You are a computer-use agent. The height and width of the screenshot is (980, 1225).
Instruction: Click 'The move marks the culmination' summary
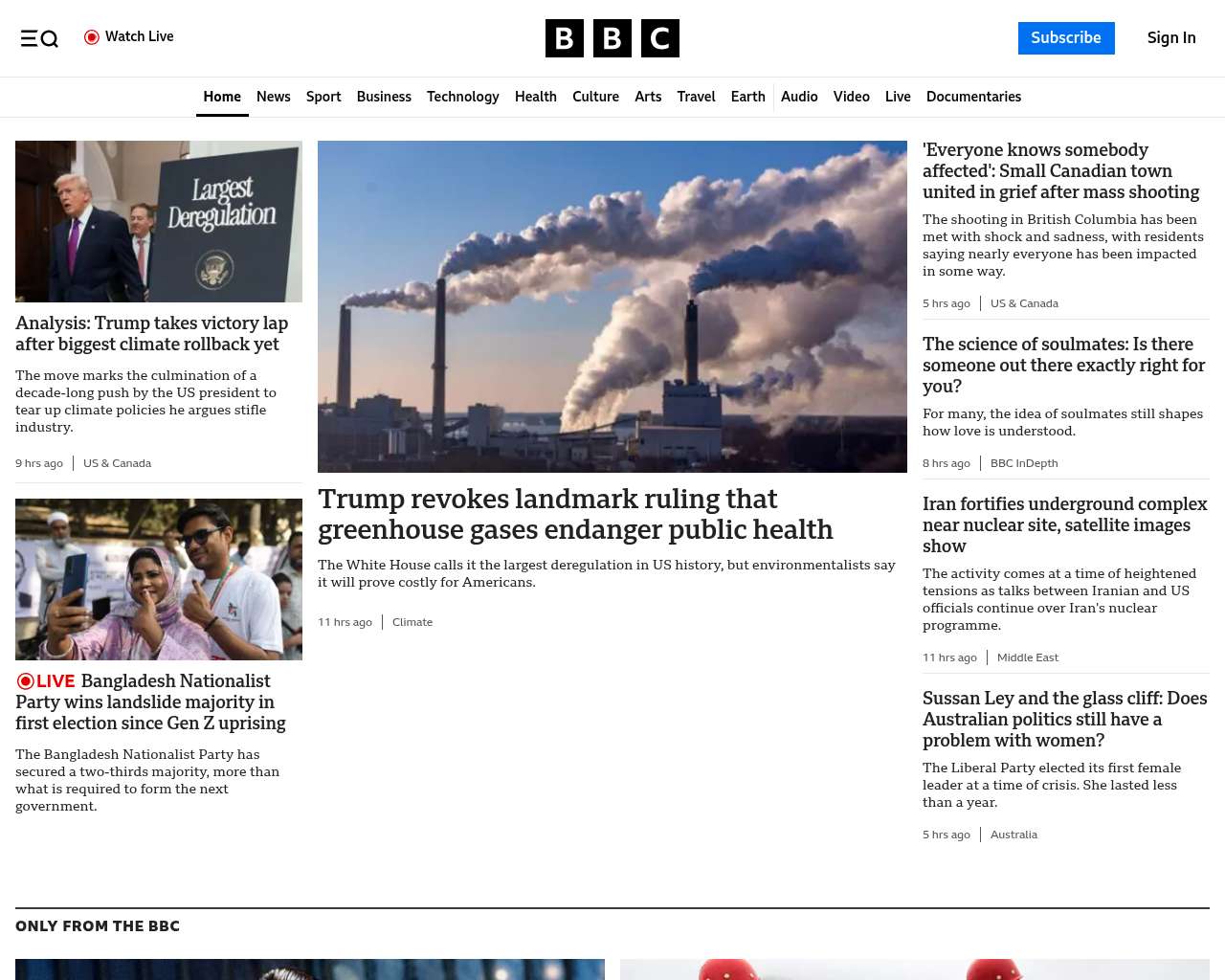pos(145,401)
